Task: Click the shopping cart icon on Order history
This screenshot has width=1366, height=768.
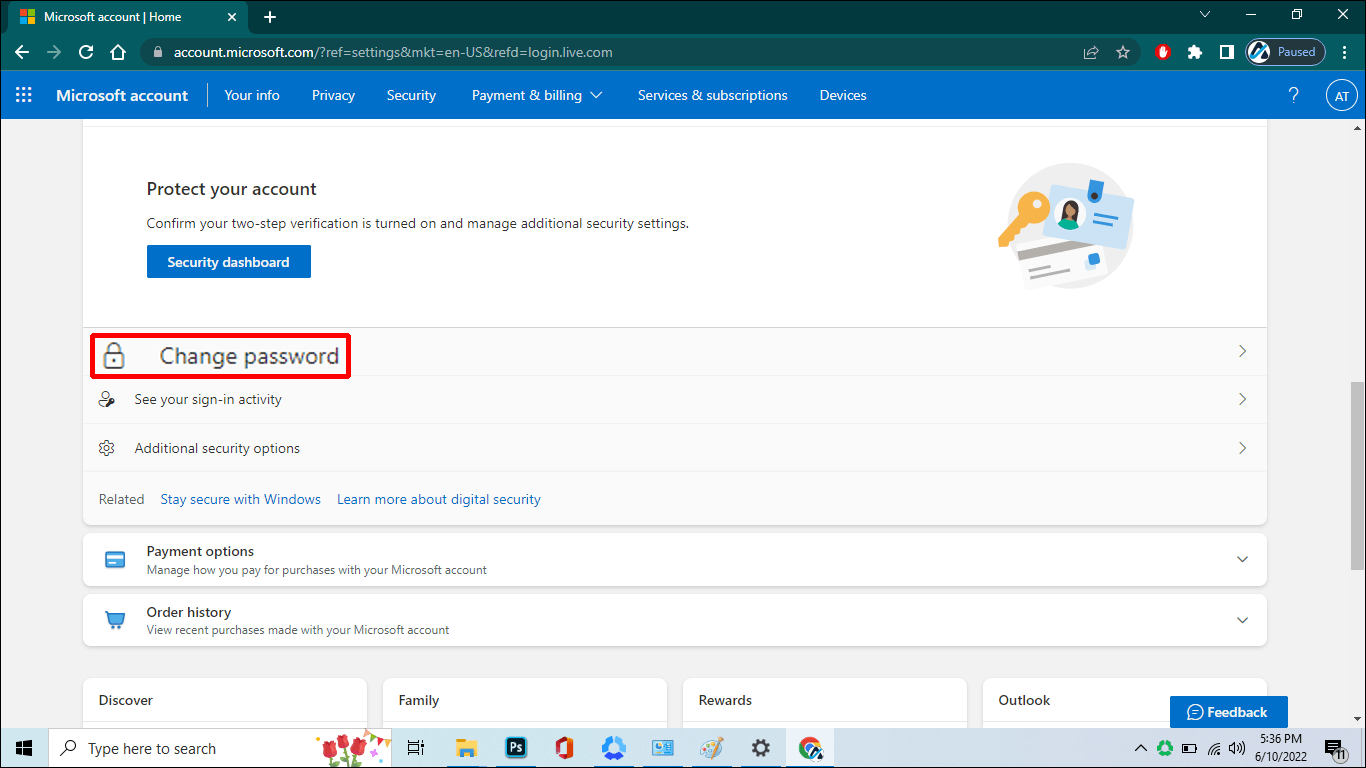Action: 115,620
